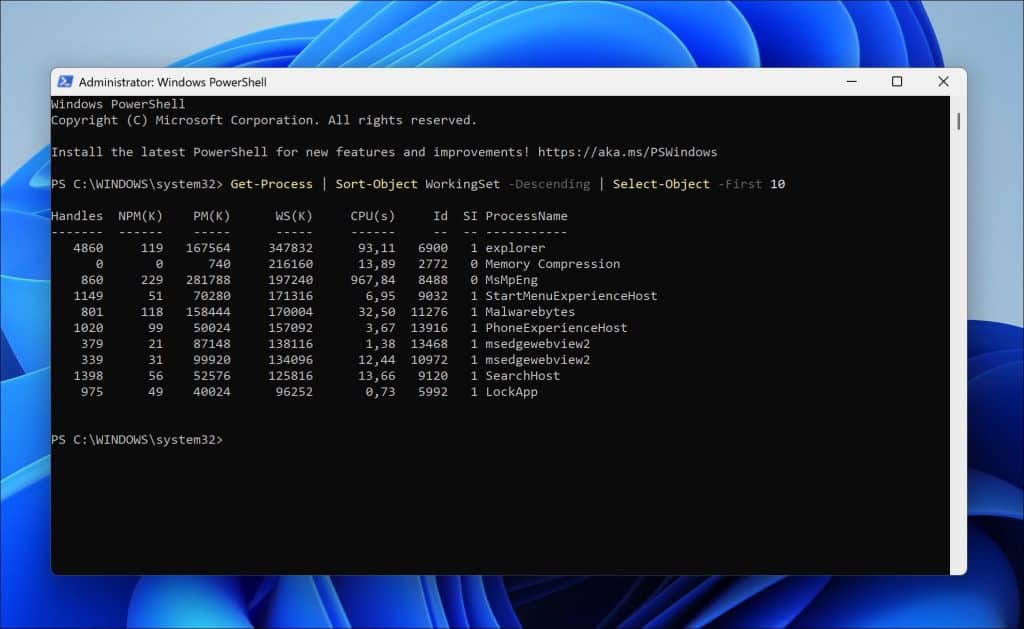Screen dimensions: 1024x629
Task: Close the Administrator PowerShell window
Action: click(x=943, y=82)
